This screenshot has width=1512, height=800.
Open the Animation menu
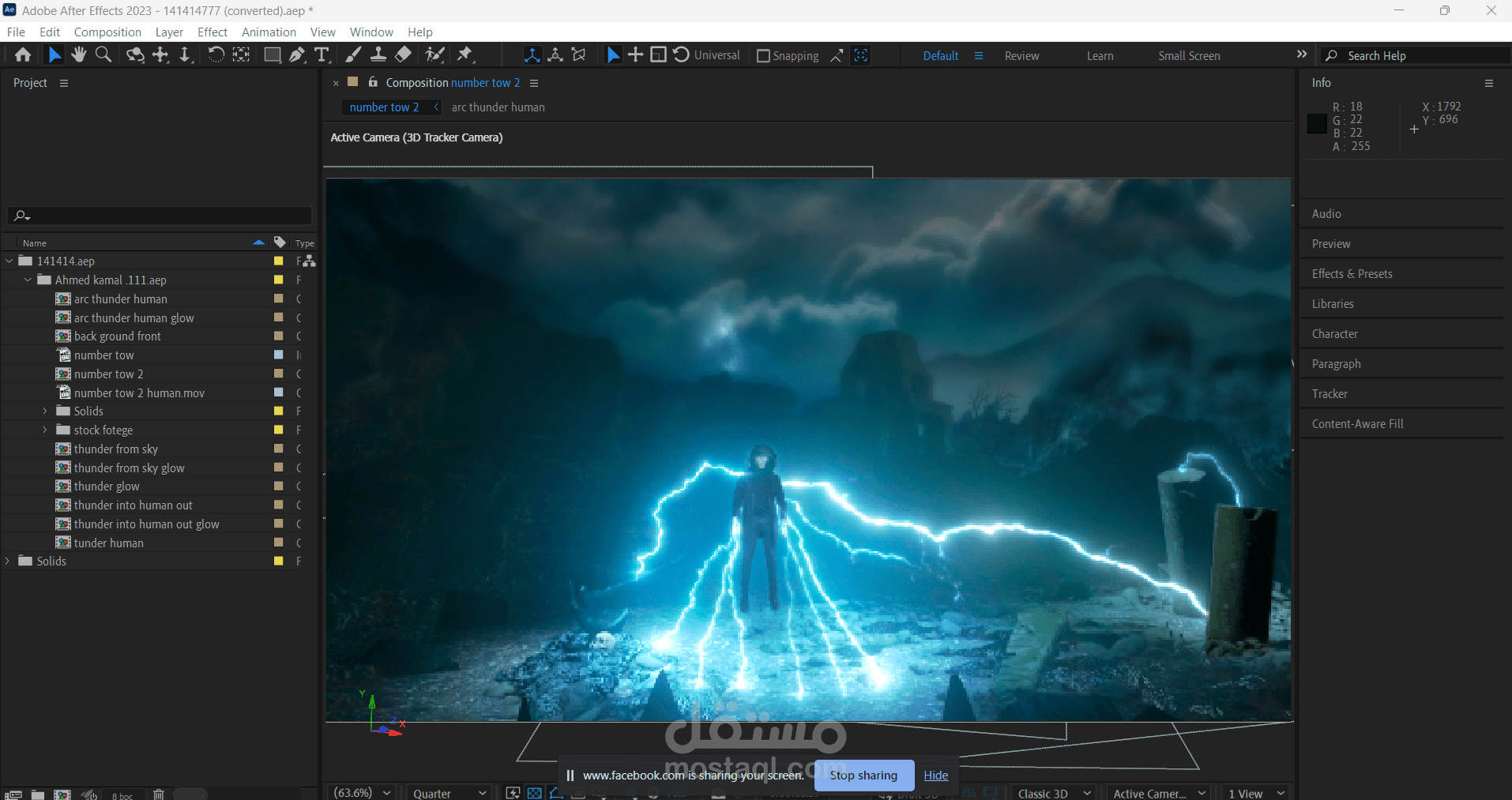[269, 32]
